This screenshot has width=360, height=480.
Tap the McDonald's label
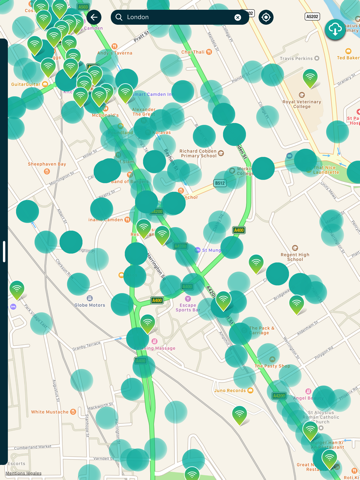click(105, 115)
